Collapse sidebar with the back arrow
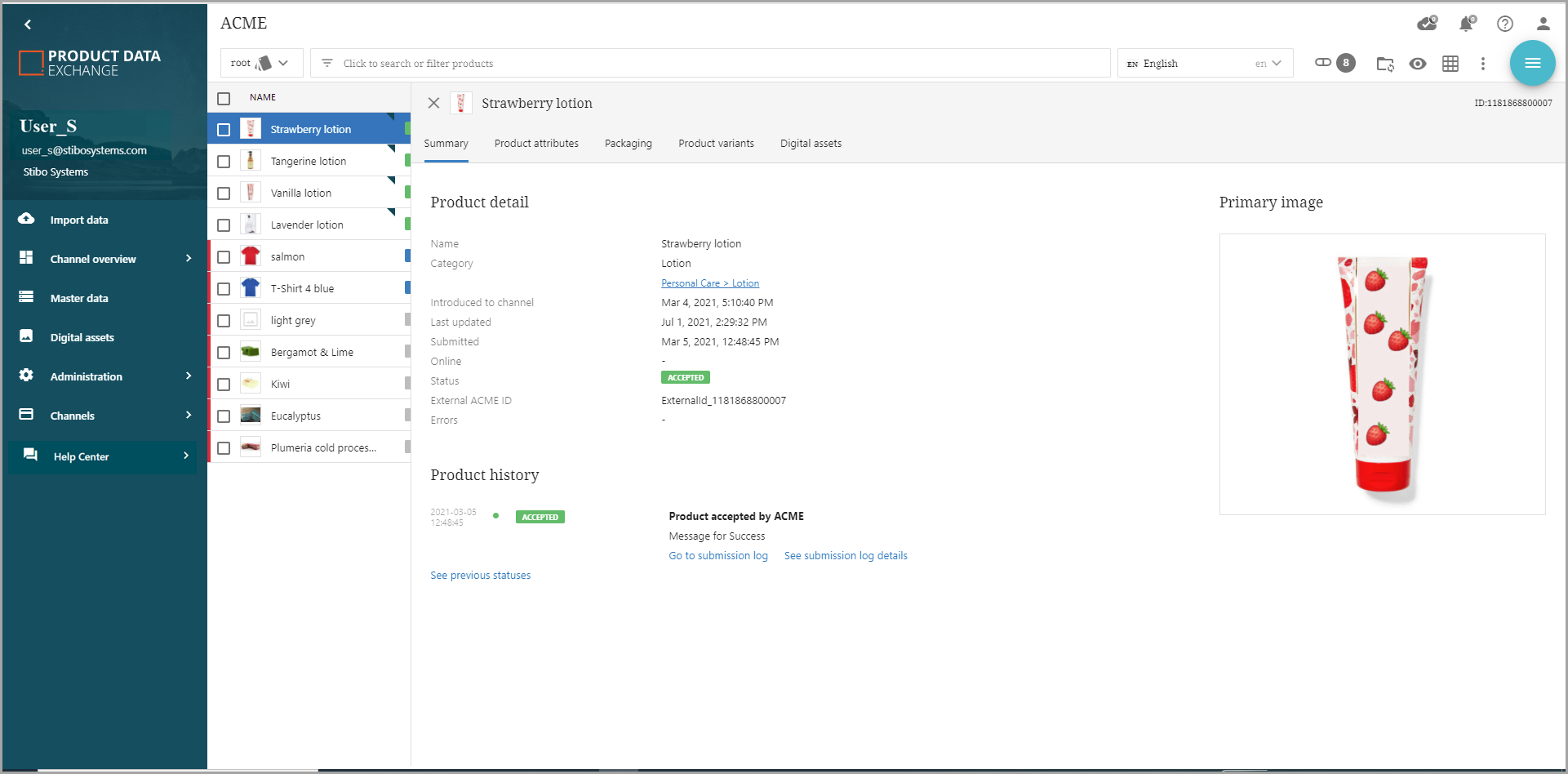Viewport: 1568px width, 774px height. click(28, 24)
